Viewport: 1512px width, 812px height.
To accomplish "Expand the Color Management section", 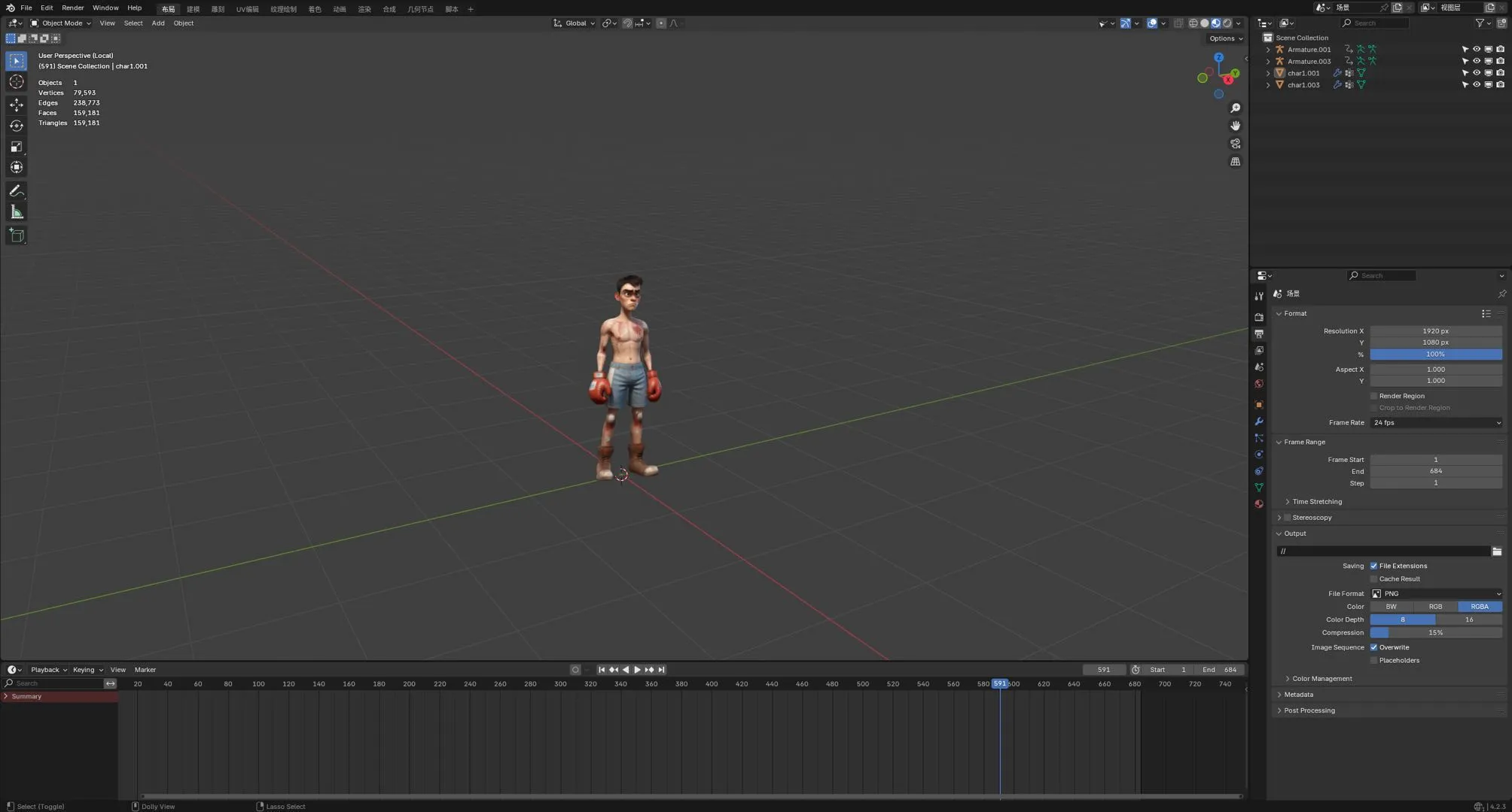I will click(1321, 679).
